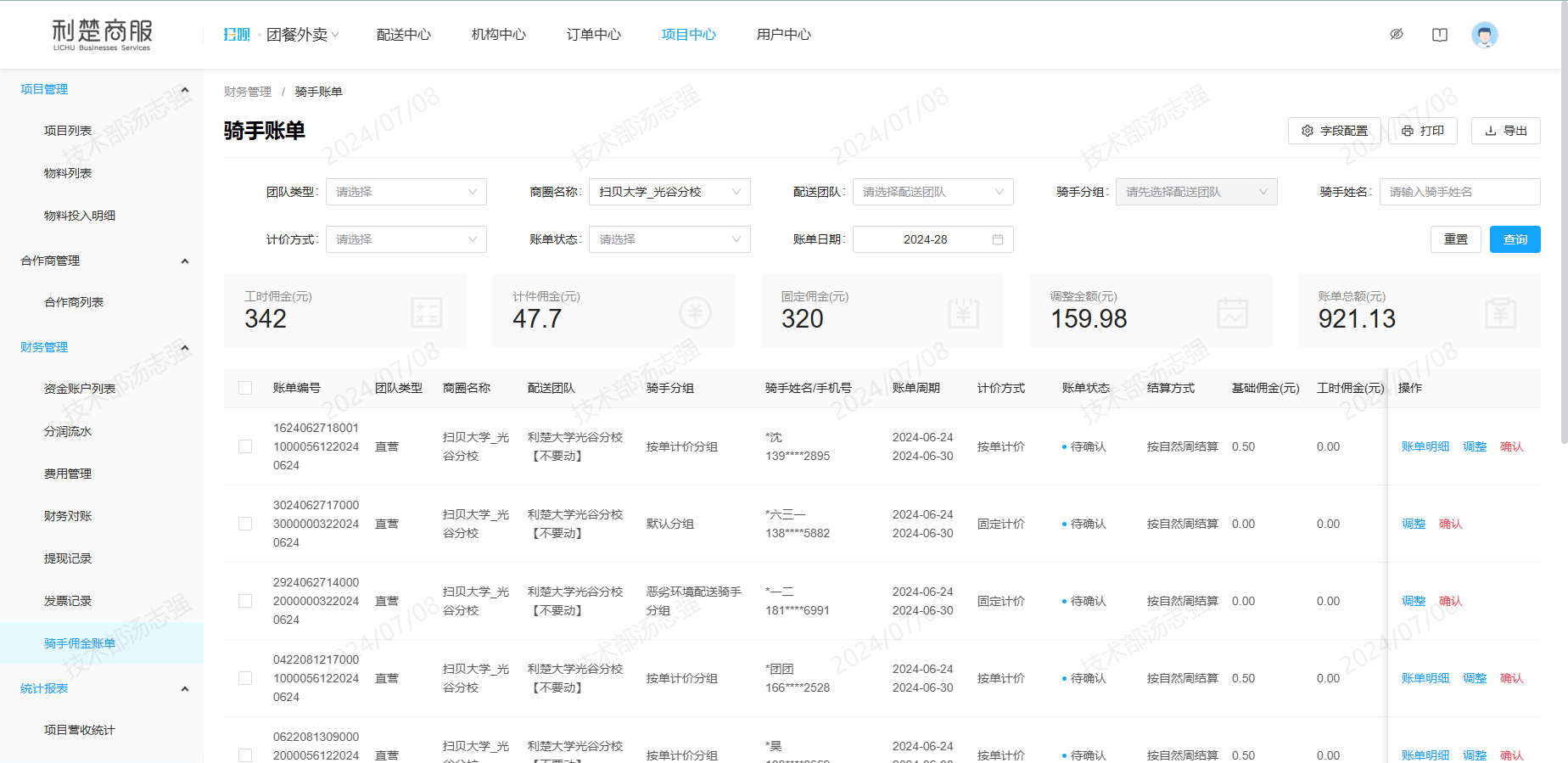Image resolution: width=1568 pixels, height=763 pixels.
Task: Go to 项目中心 top menu
Action: (689, 35)
